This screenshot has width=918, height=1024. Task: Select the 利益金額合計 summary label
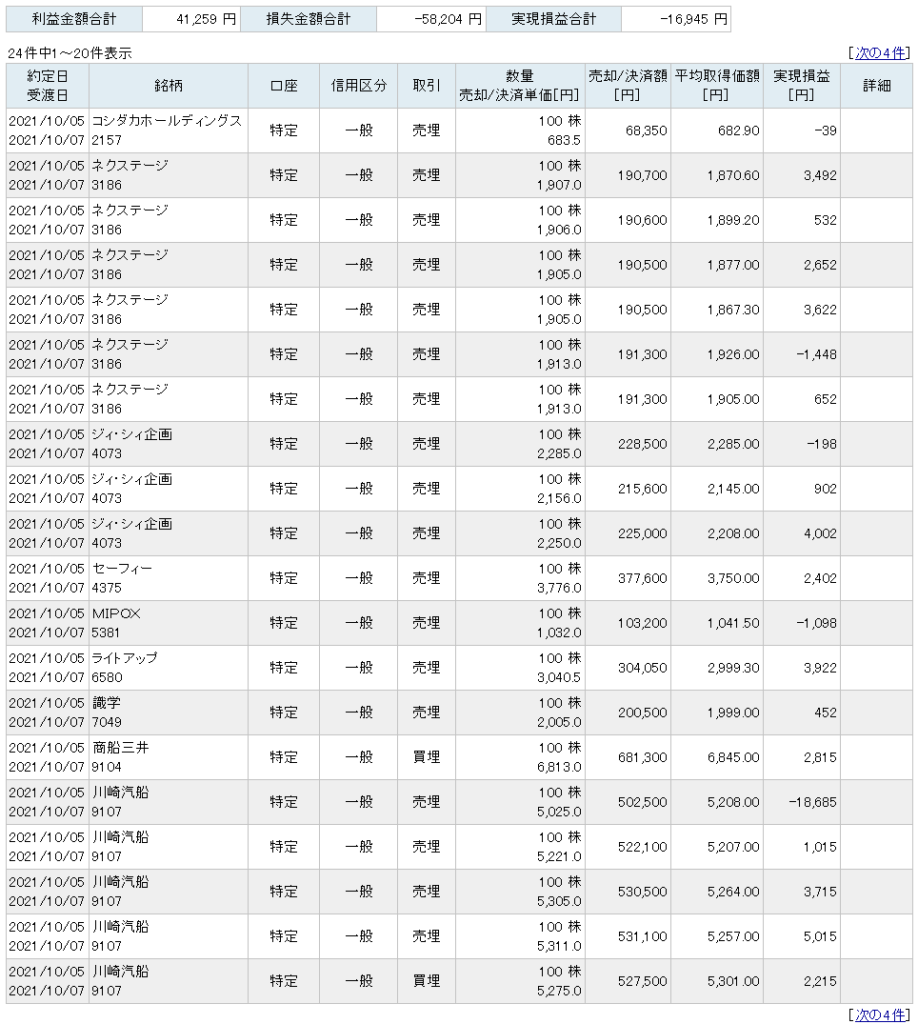point(74,19)
